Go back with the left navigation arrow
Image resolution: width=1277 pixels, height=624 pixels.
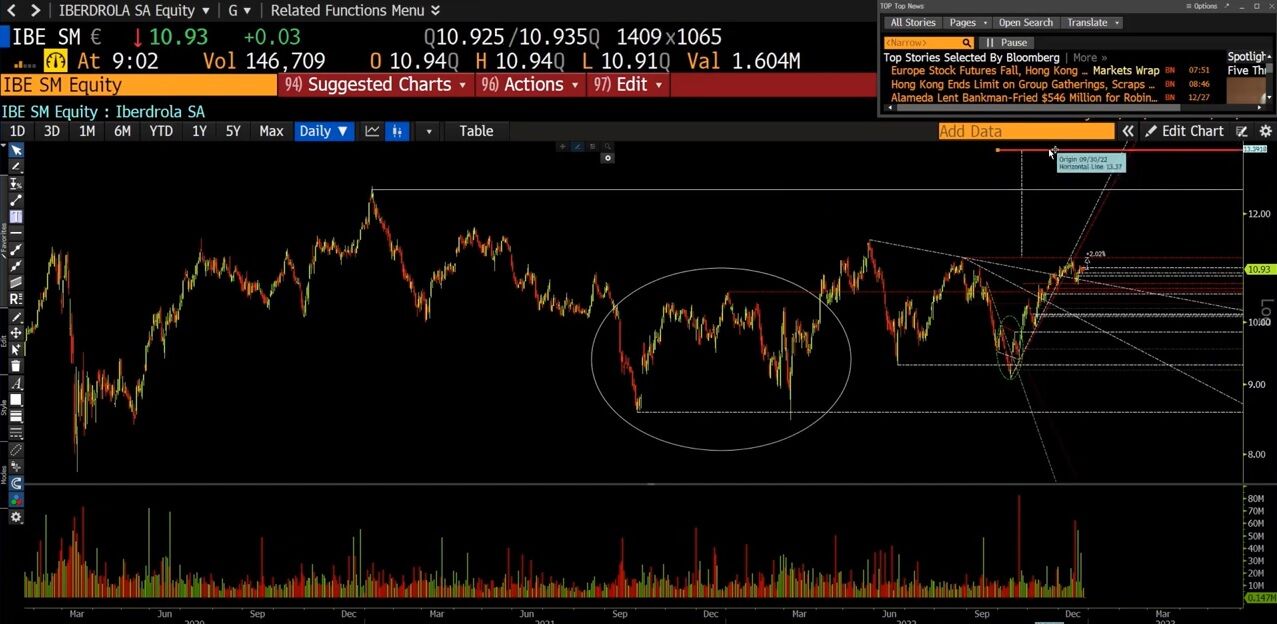(11, 10)
